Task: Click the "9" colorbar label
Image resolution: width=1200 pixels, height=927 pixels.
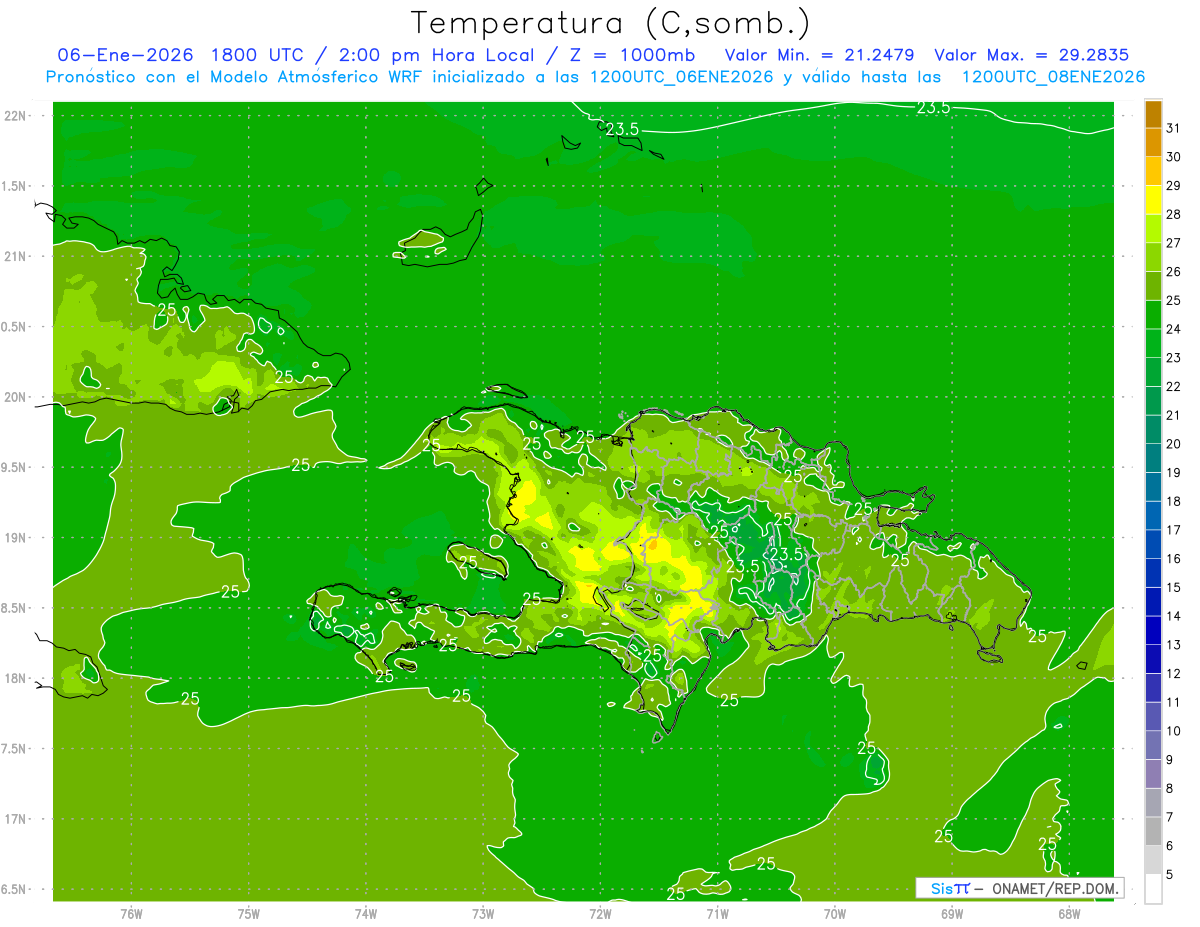Action: point(1169,760)
